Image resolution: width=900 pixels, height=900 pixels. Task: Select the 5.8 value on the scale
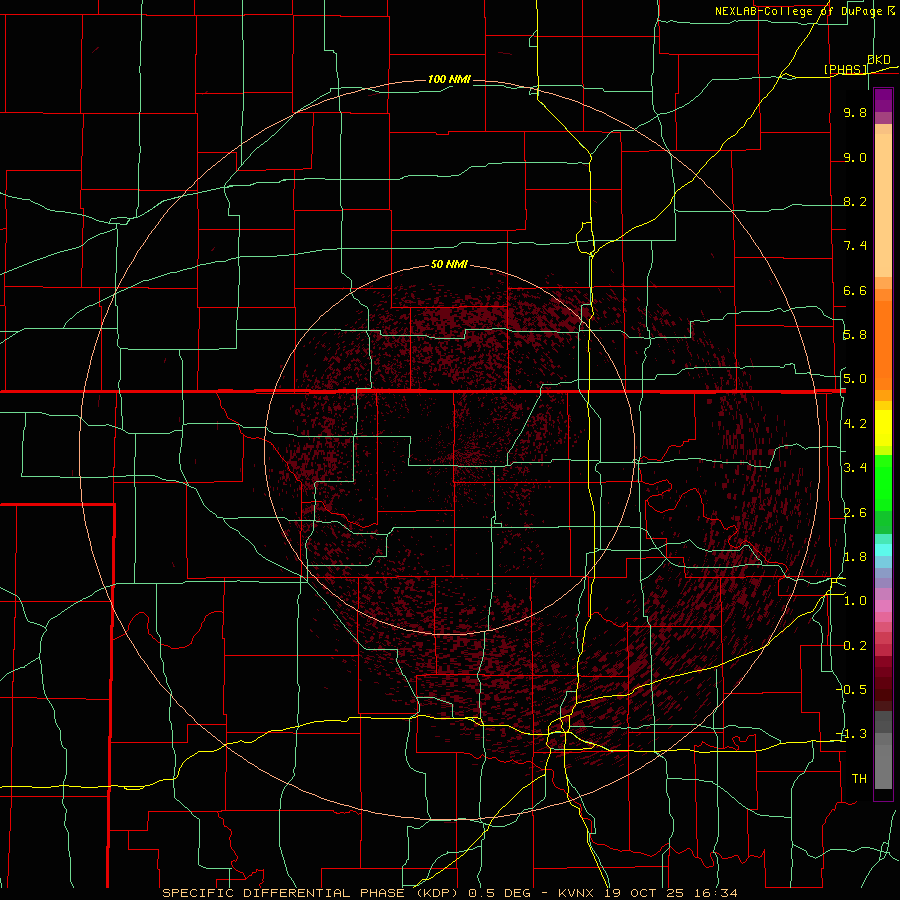855,335
